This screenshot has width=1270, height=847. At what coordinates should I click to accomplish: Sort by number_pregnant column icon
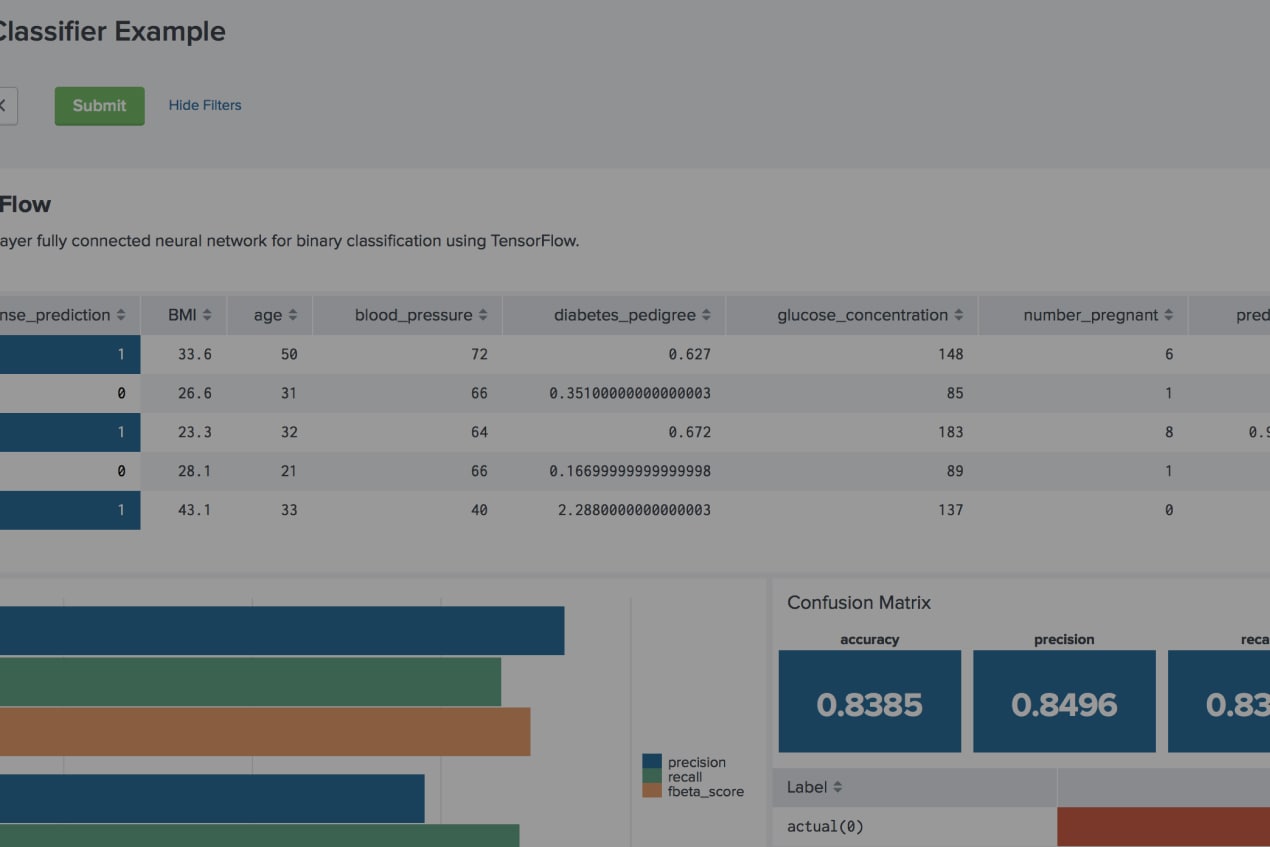1168,315
